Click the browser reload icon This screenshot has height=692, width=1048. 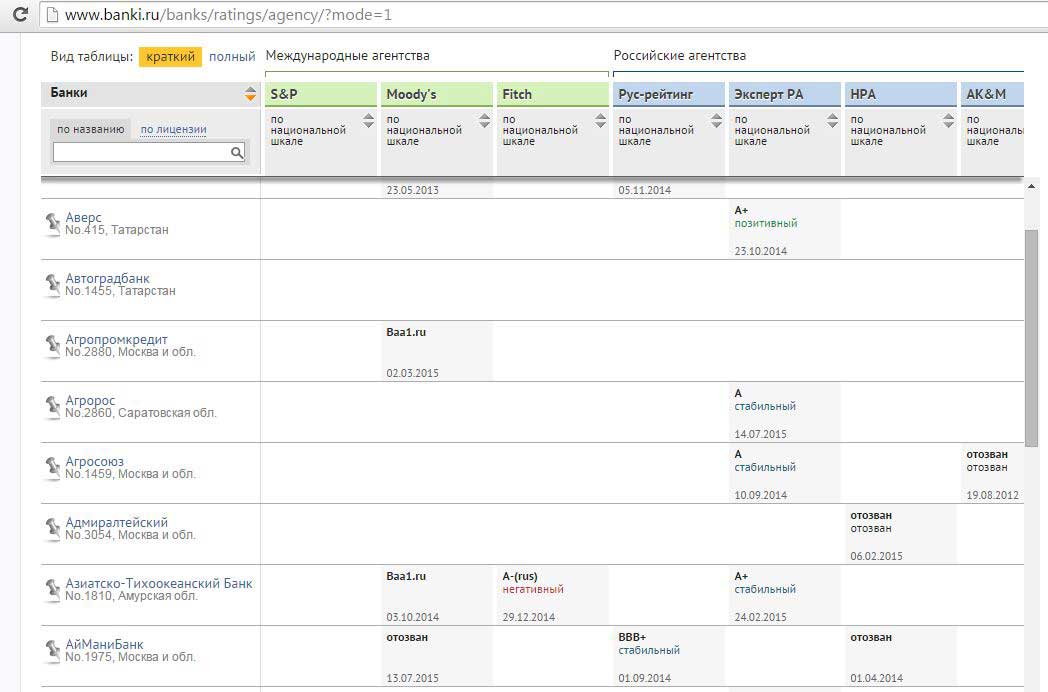pyautogui.click(x=19, y=15)
